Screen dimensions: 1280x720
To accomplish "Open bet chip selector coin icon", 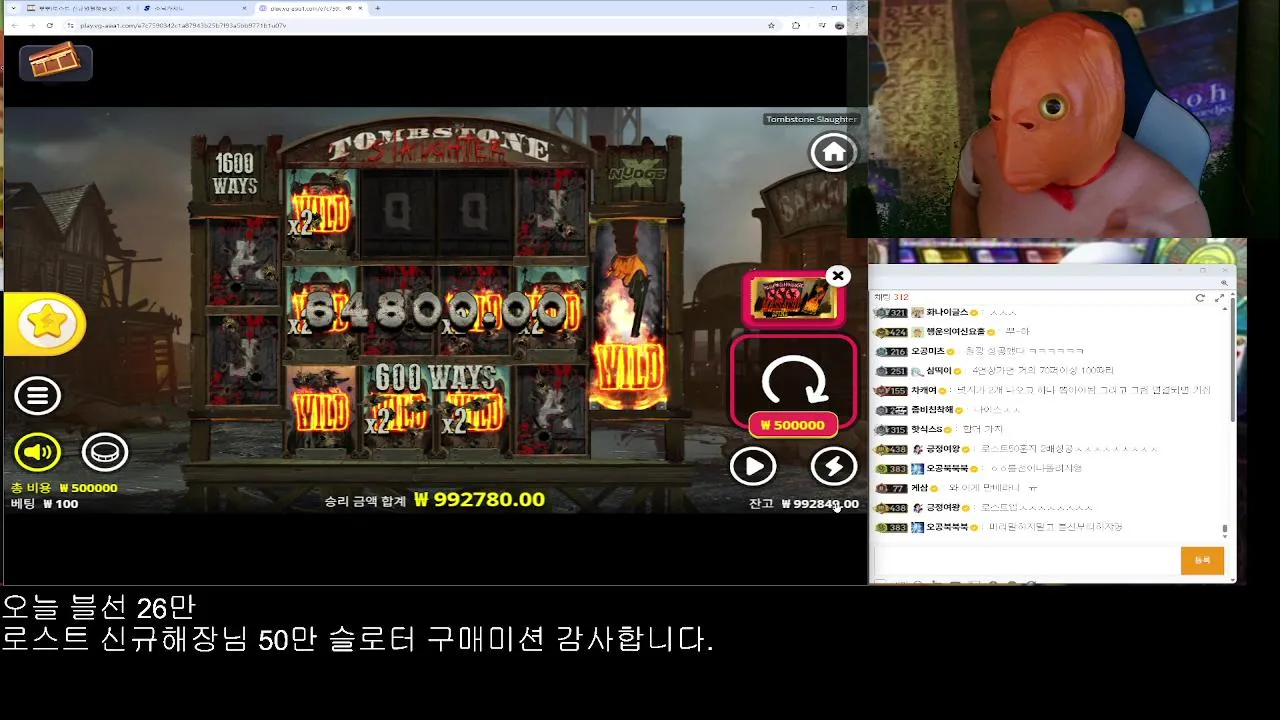I will (105, 452).
